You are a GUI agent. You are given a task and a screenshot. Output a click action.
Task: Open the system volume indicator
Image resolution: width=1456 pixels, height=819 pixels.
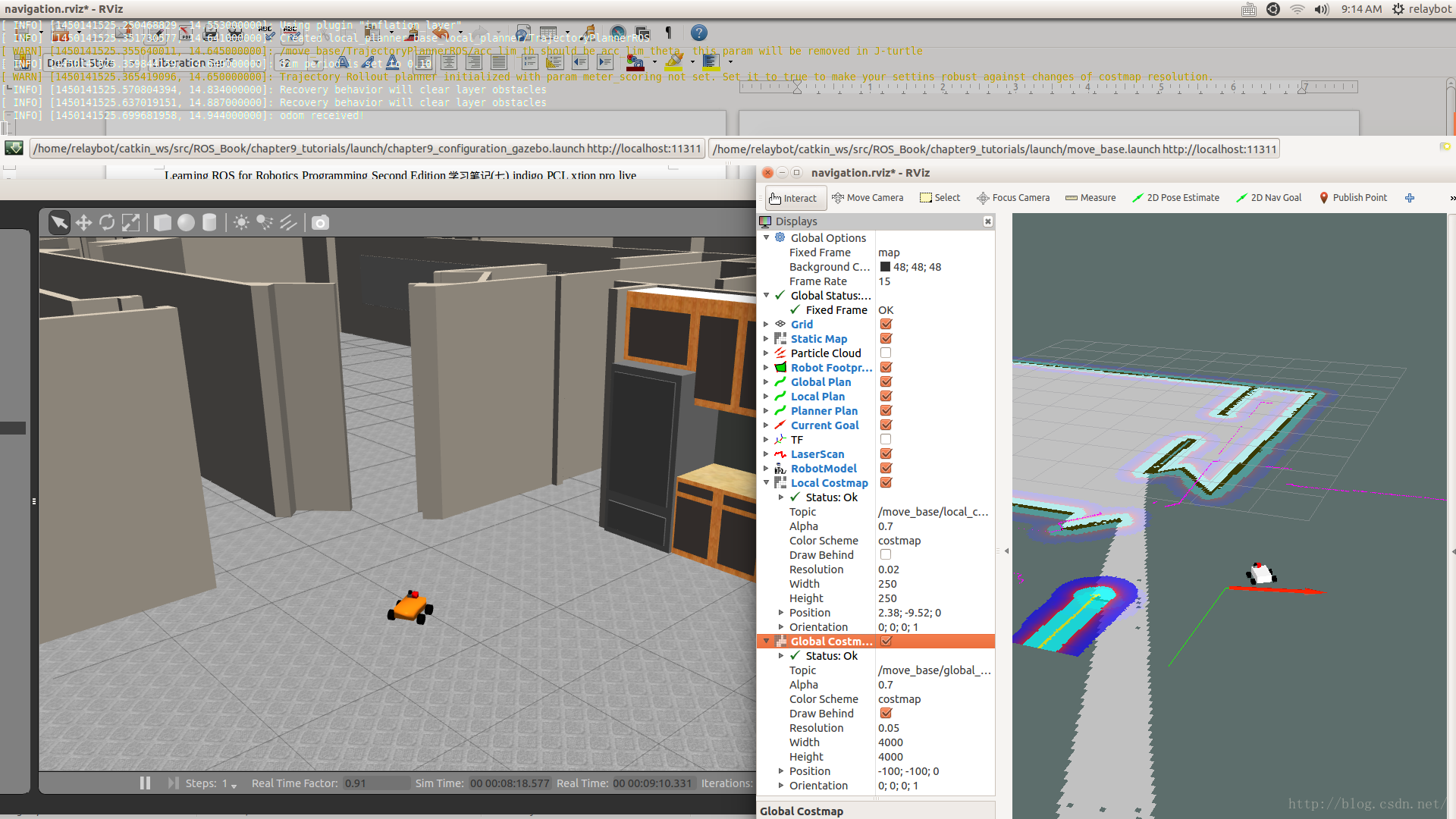tap(1322, 9)
